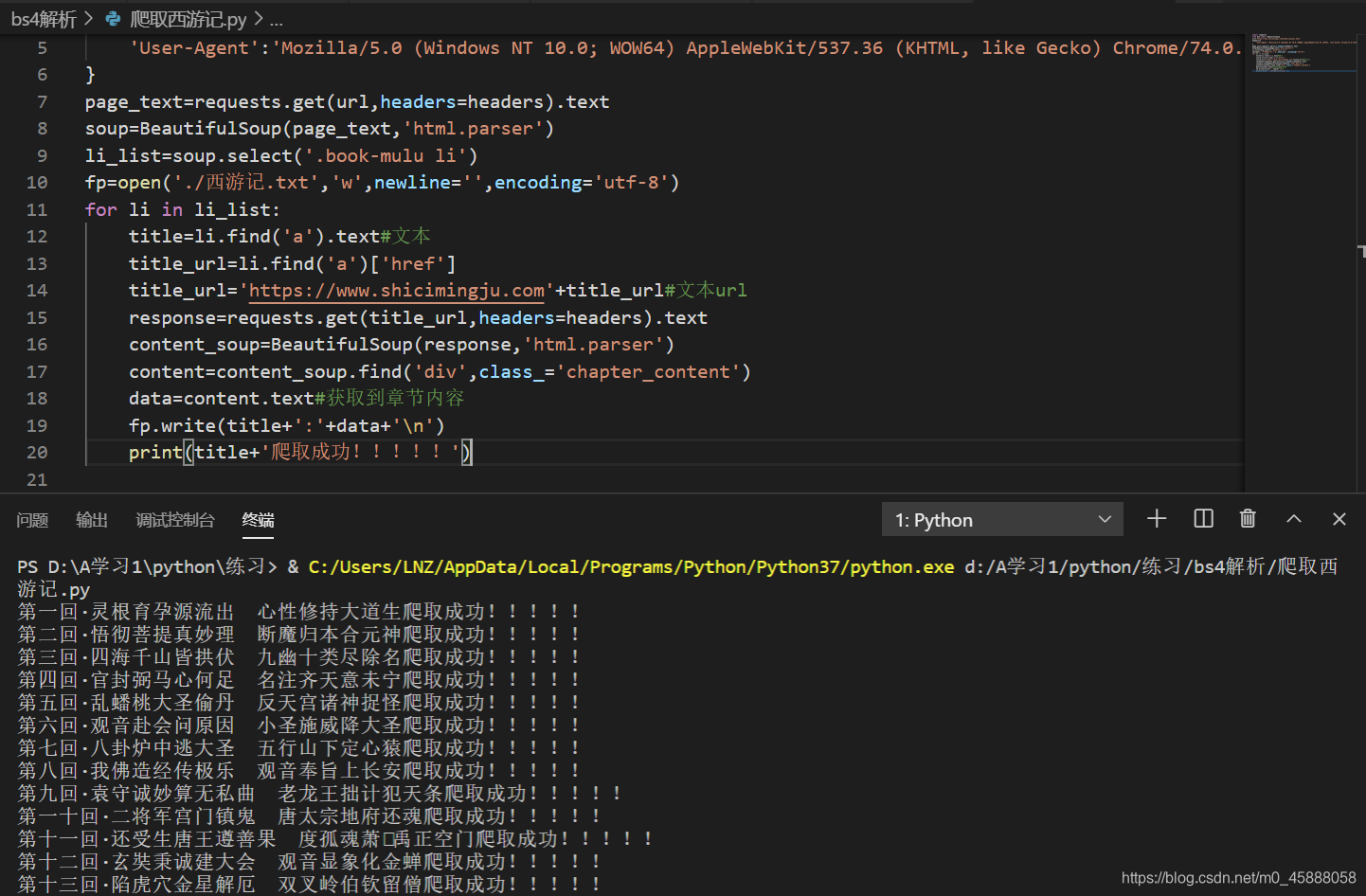Kill the active terminal via the trash icon

(x=1248, y=519)
